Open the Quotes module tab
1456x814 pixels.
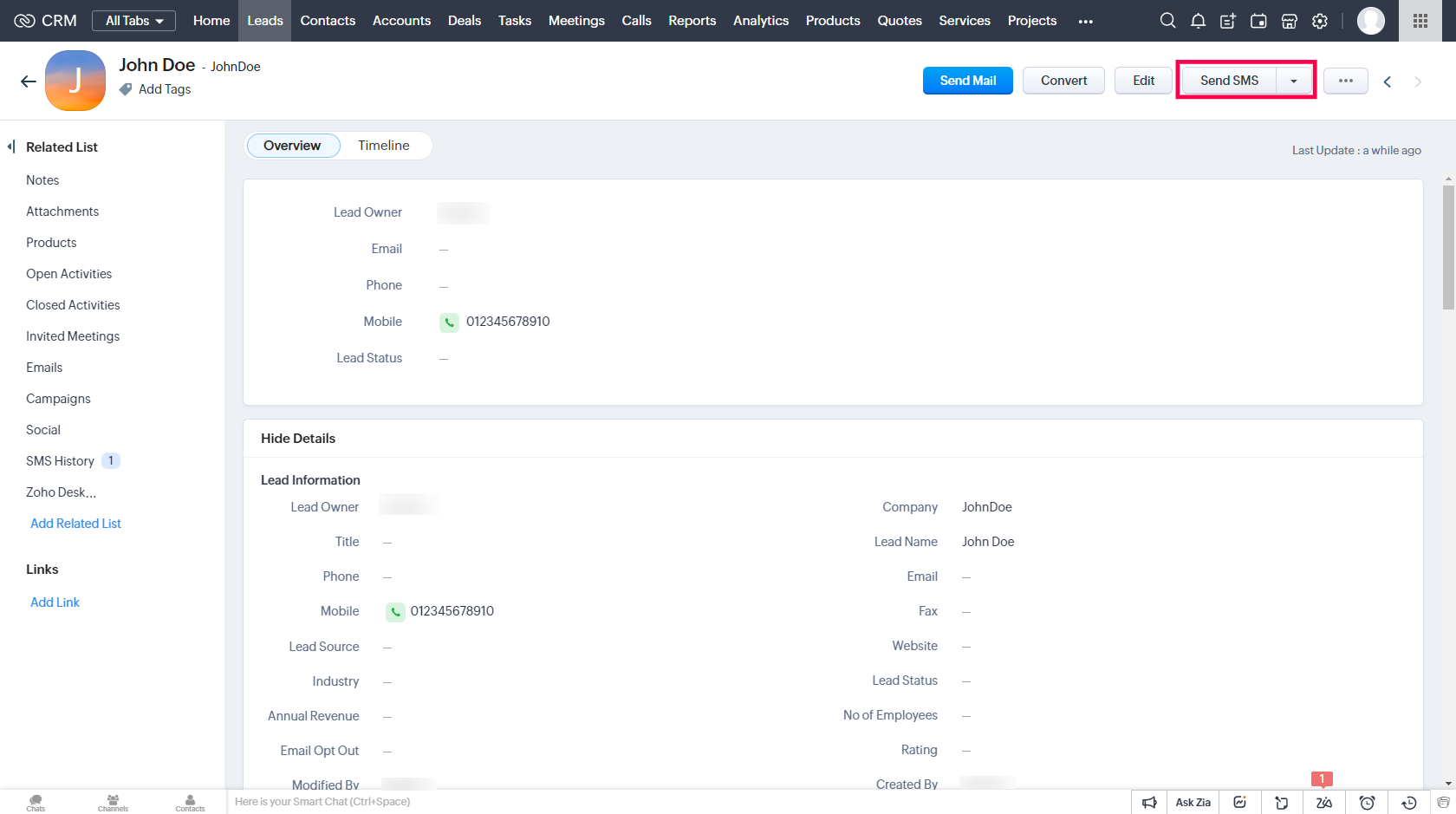point(900,21)
